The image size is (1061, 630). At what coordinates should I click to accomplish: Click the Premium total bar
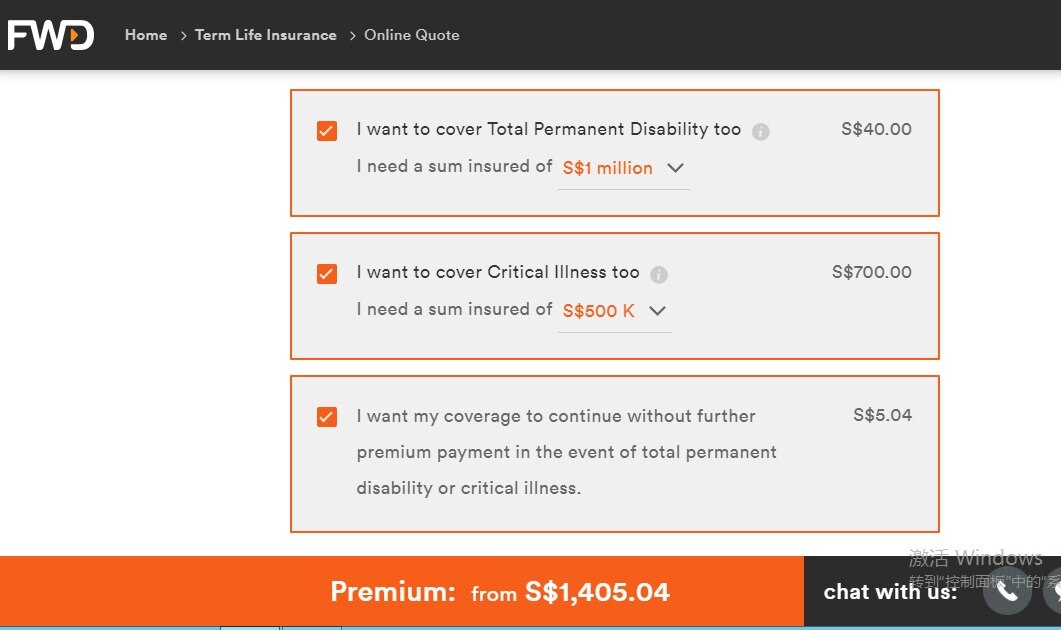[x=500, y=592]
